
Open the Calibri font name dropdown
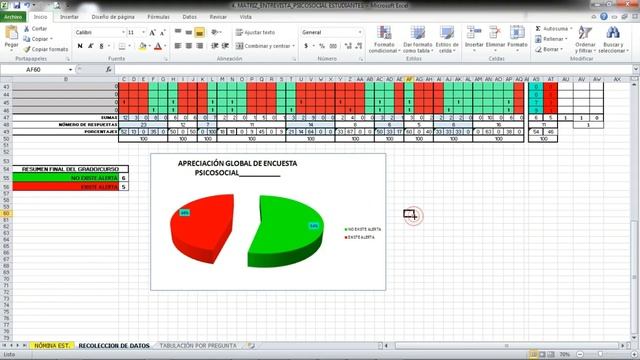pos(123,32)
